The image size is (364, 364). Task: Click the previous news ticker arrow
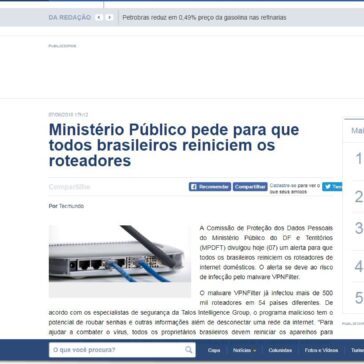[99, 18]
